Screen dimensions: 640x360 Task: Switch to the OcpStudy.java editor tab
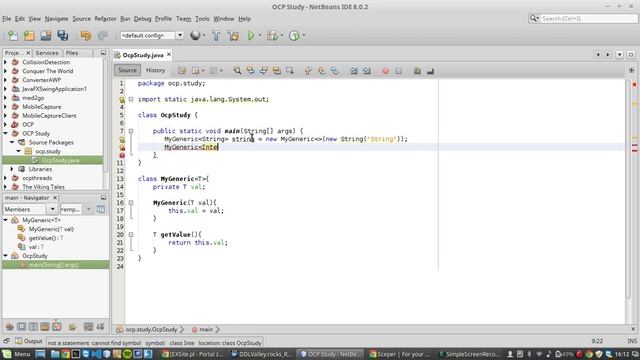point(142,55)
